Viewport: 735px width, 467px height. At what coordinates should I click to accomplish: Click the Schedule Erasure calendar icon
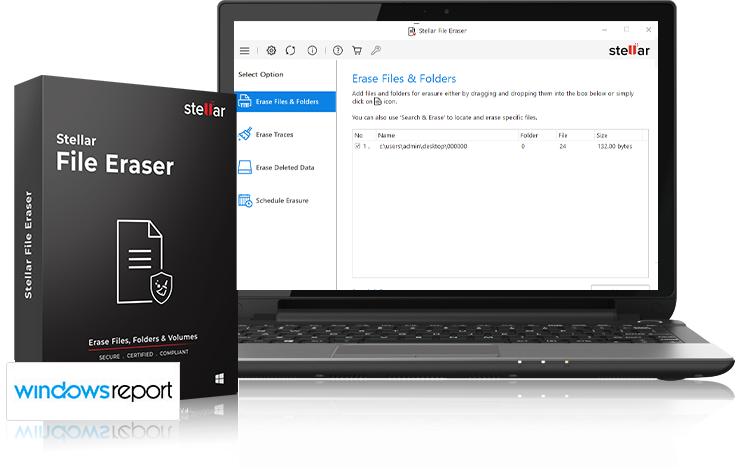coord(245,201)
